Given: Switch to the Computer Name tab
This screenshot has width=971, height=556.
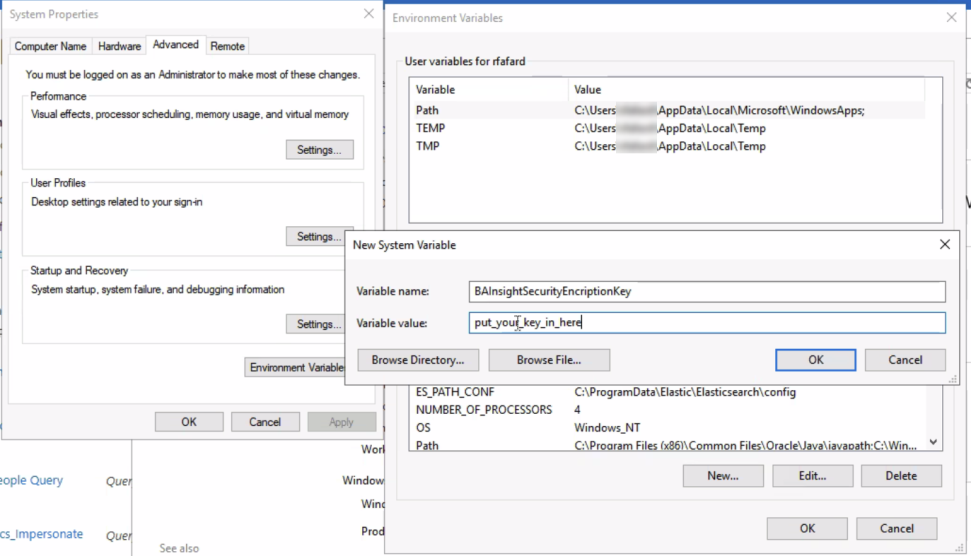Looking at the screenshot, I should point(50,46).
